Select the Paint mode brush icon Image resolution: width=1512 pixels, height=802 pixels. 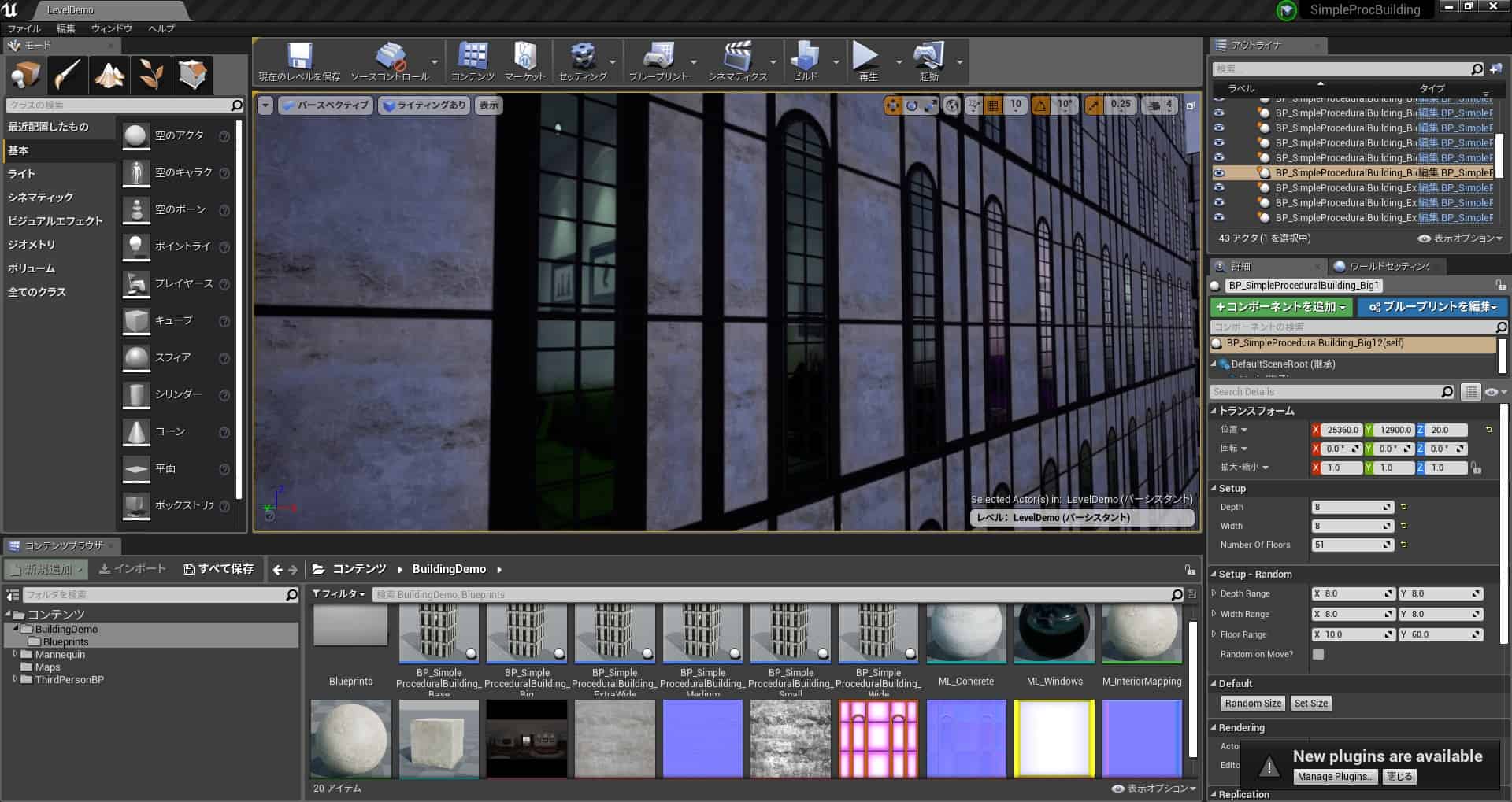point(67,76)
